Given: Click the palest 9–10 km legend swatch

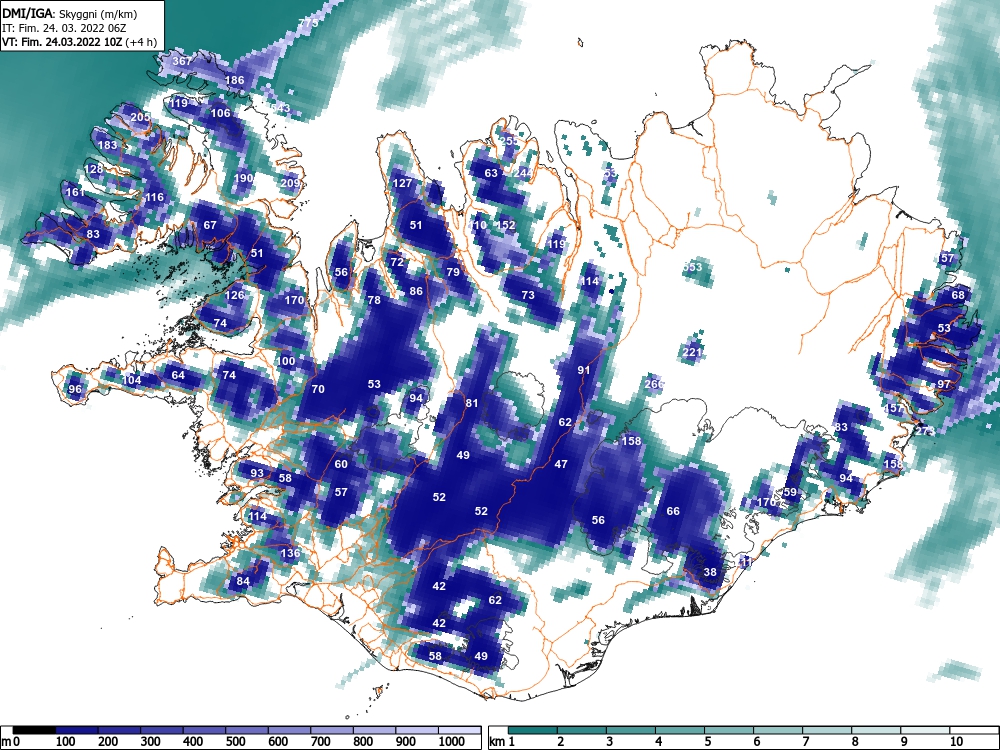Looking at the screenshot, I should point(926,730).
